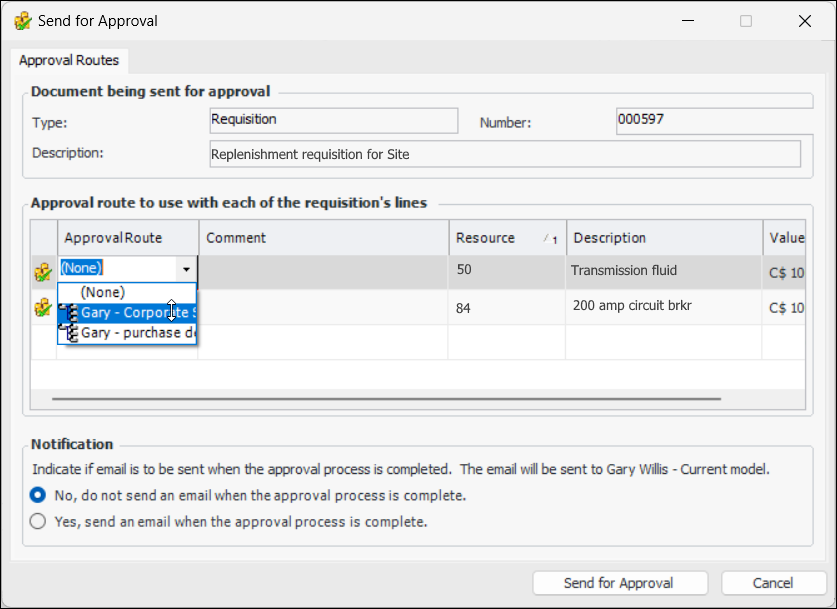837x609 pixels.
Task: Select the No email notification option
Action: click(x=38, y=495)
